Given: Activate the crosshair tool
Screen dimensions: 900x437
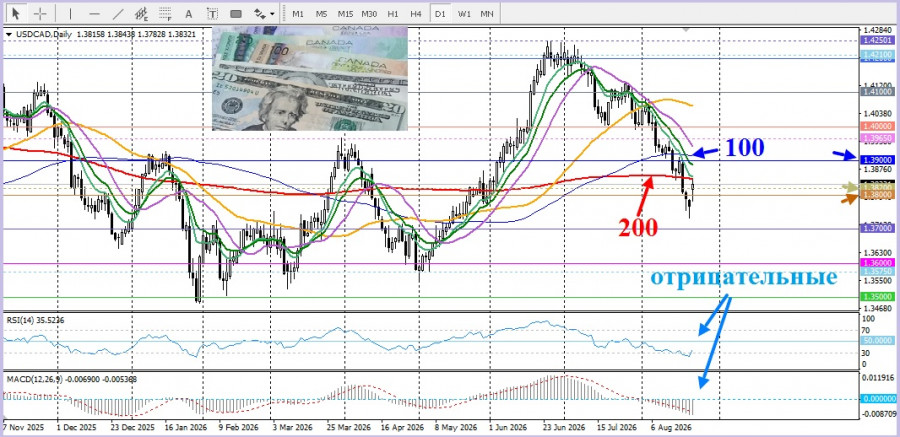Looking at the screenshot, I should [41, 13].
